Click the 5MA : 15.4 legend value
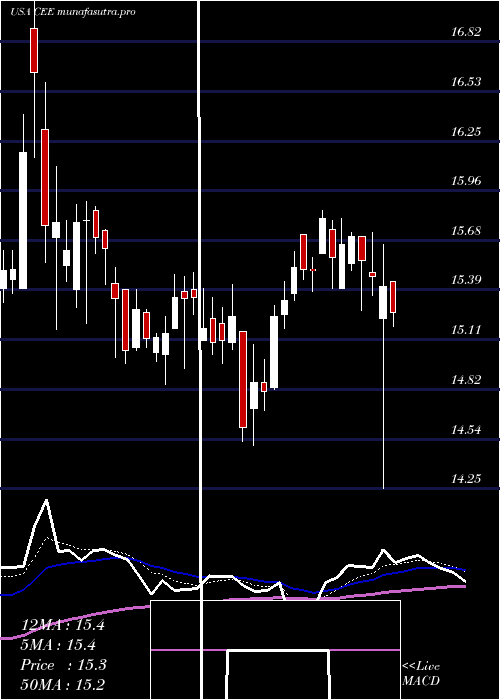 (59, 645)
